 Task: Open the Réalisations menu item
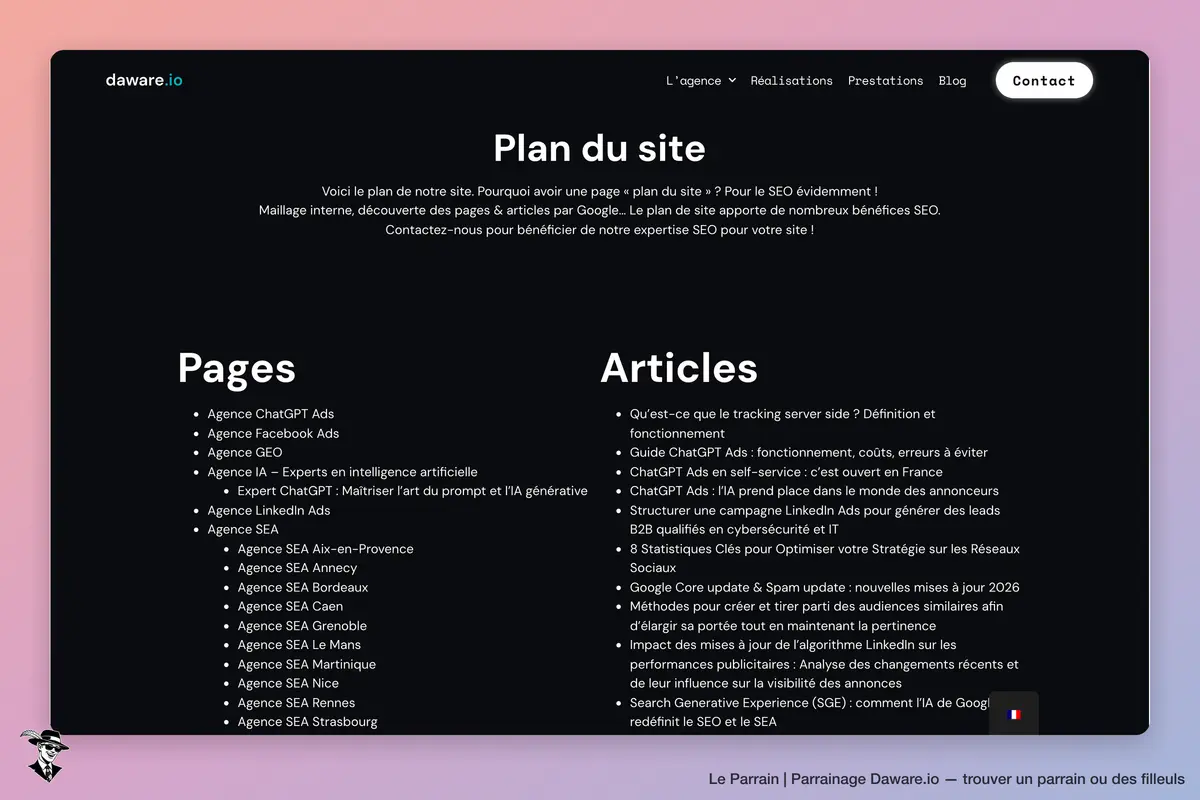(x=791, y=81)
